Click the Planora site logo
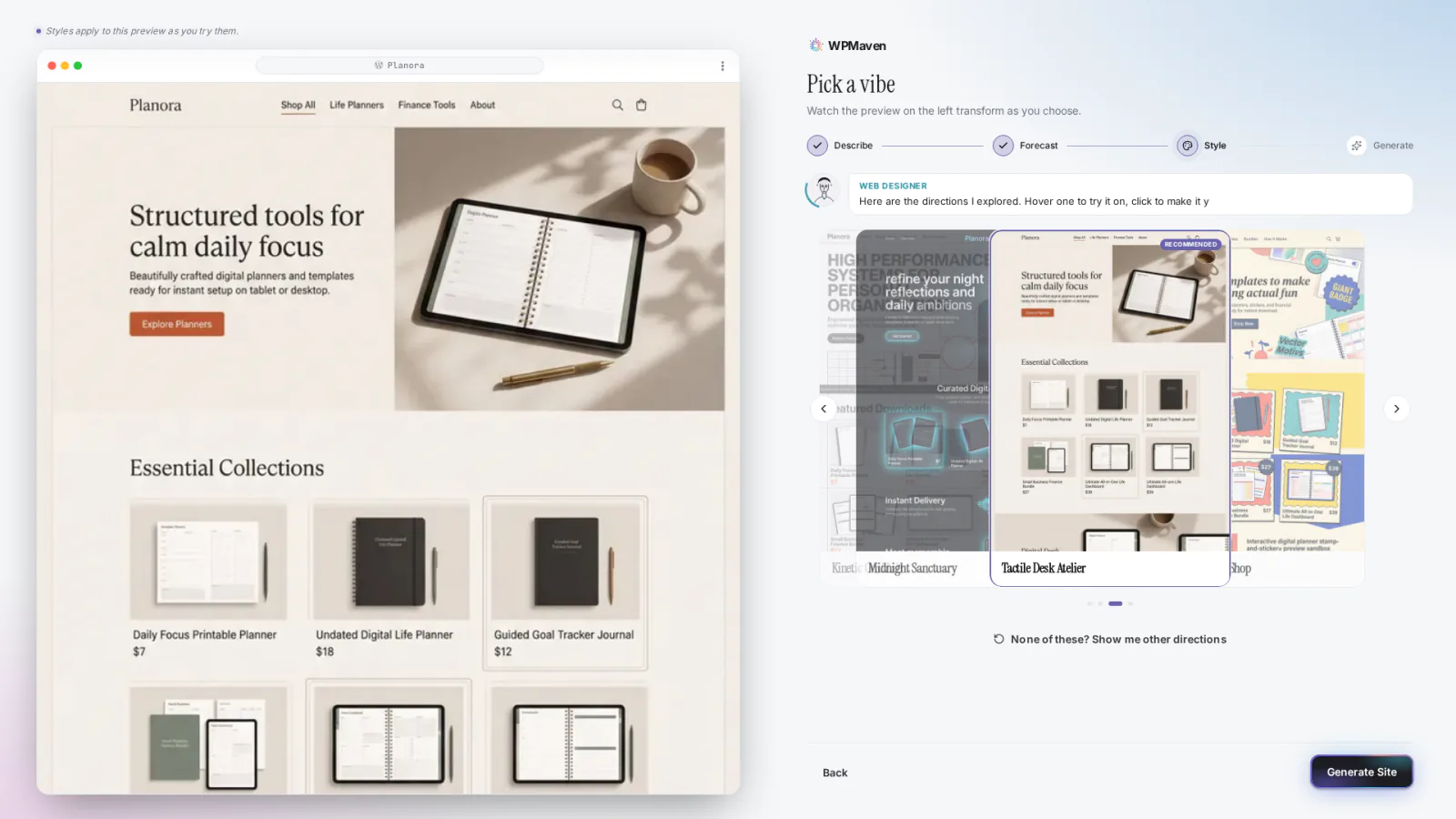The width and height of the screenshot is (1456, 819). coord(156,106)
